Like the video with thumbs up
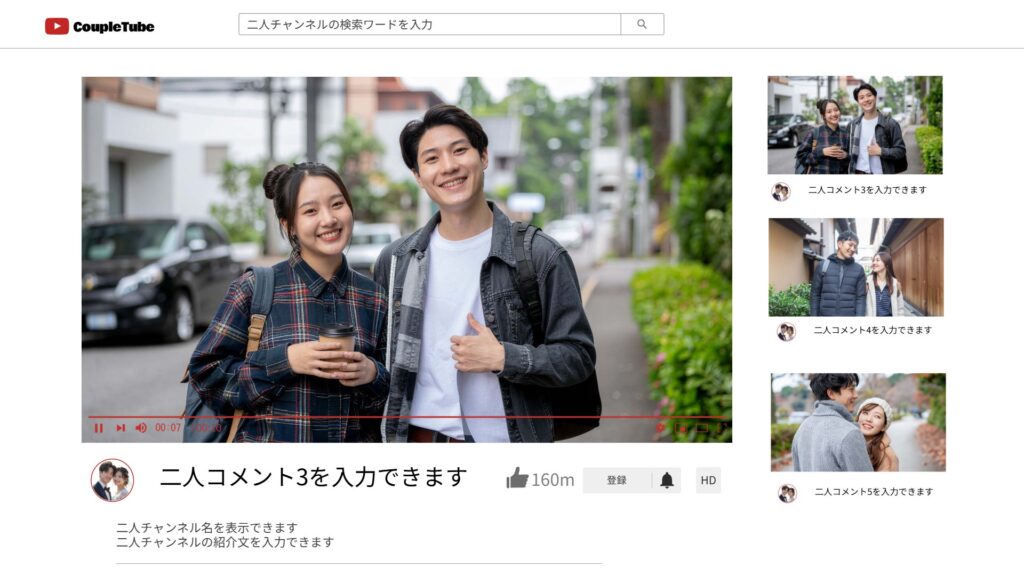The width and height of the screenshot is (1024, 576). click(517, 479)
